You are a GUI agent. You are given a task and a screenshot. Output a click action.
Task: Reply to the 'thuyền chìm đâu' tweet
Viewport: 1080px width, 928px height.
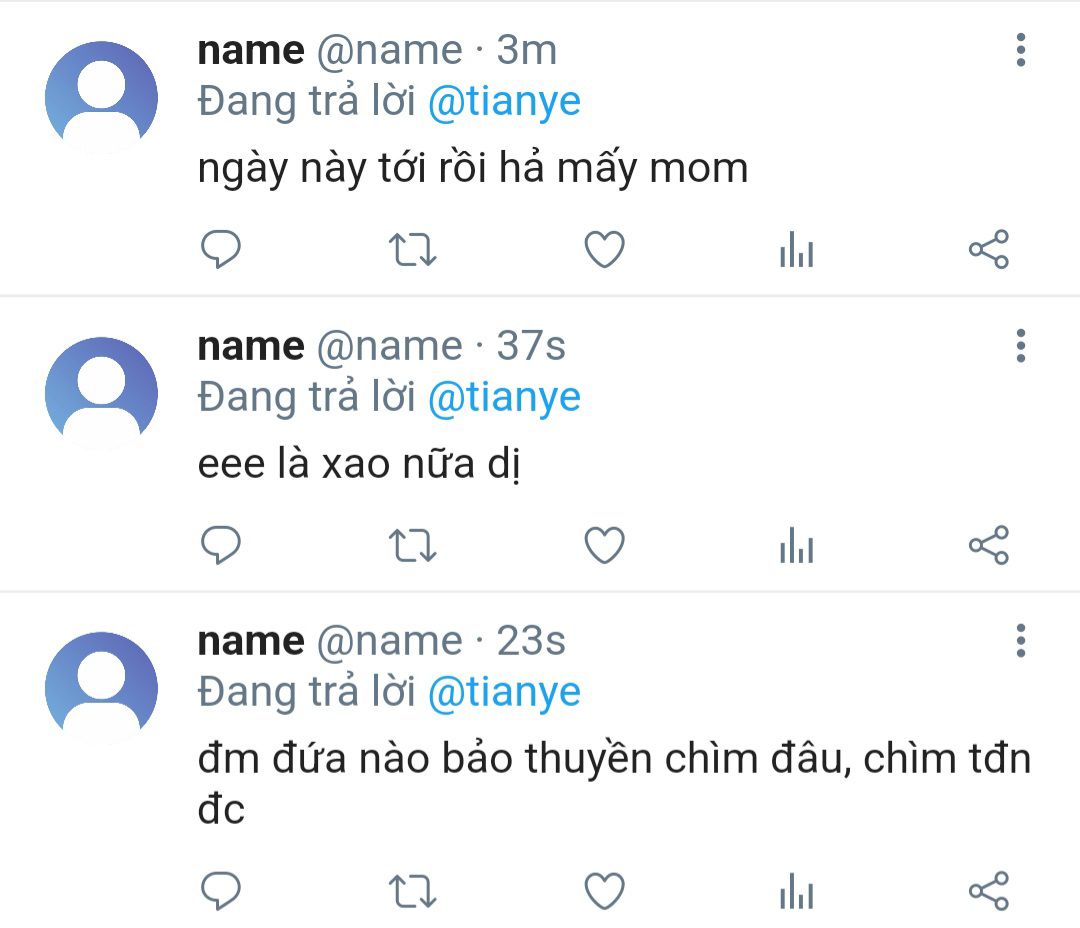click(x=221, y=890)
